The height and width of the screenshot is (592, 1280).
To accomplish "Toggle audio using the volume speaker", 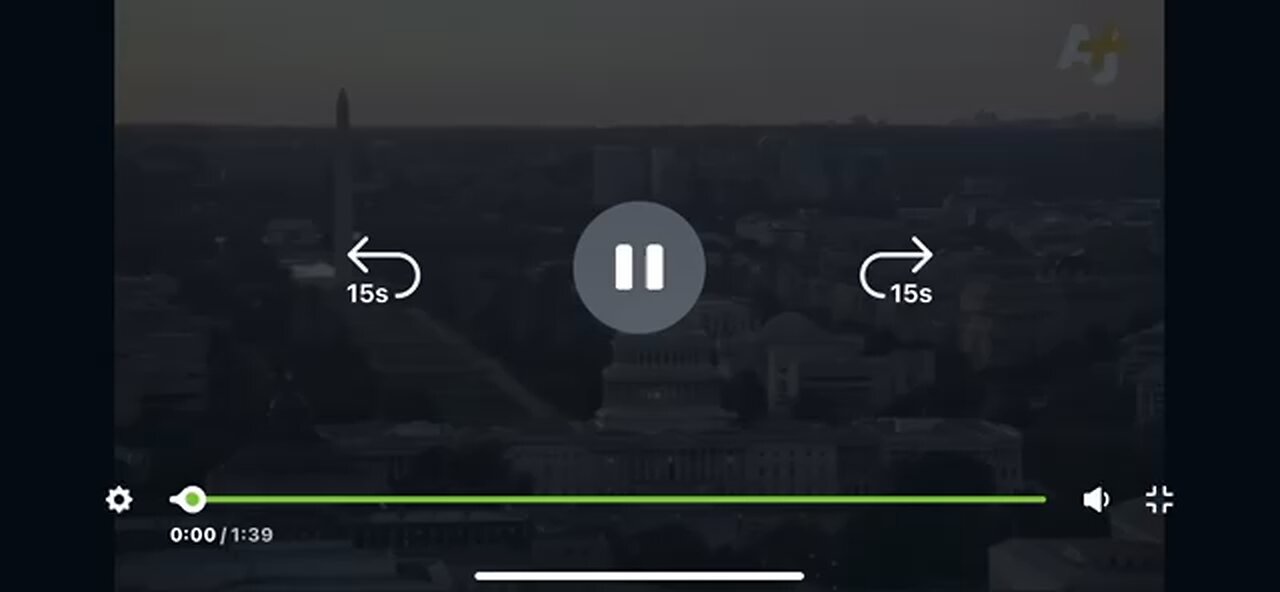I will pos(1096,499).
